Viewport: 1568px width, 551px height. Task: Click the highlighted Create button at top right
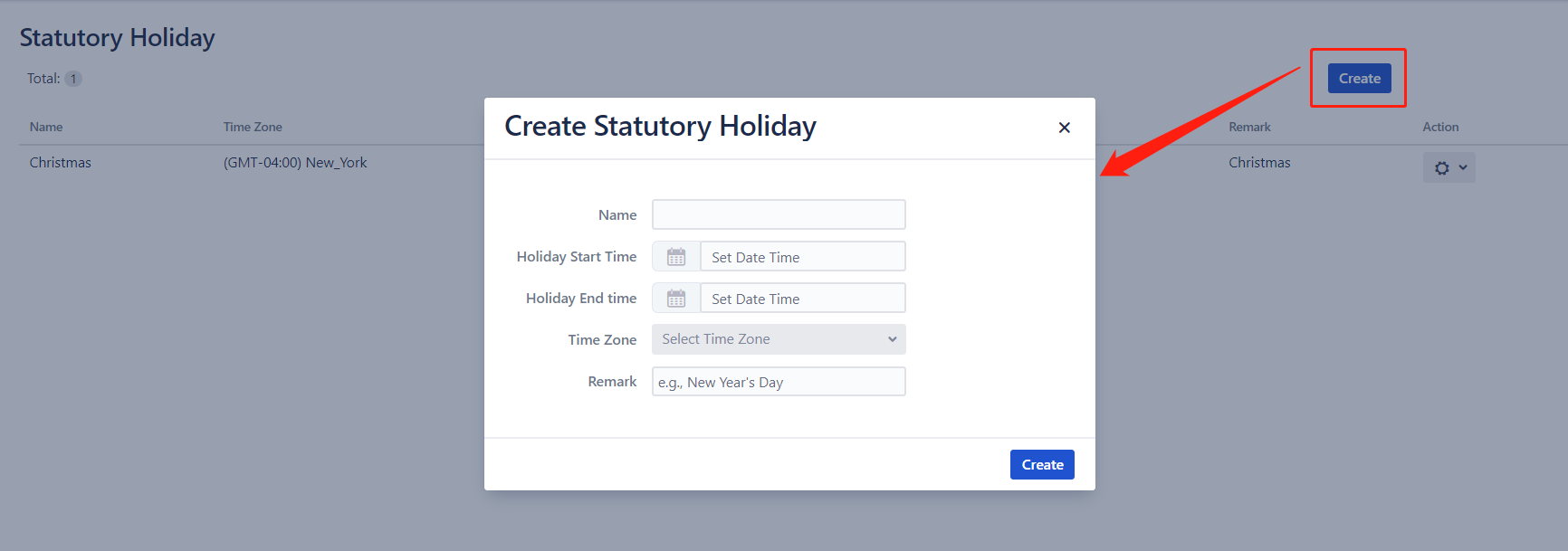tap(1359, 79)
